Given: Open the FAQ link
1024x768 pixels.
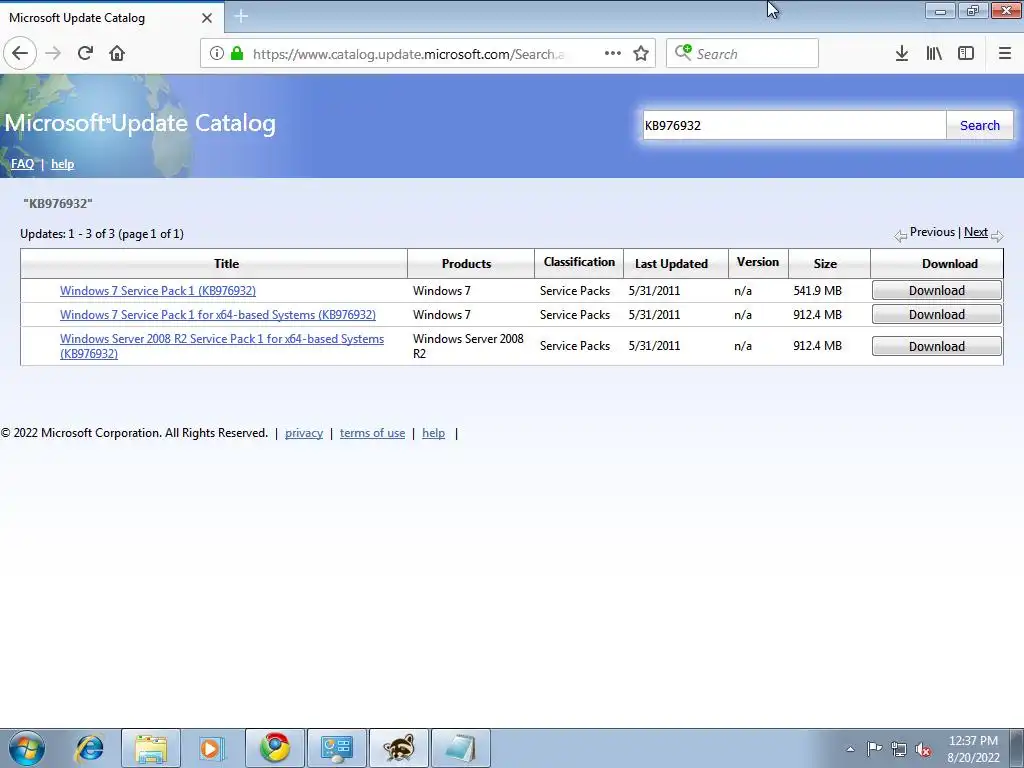Looking at the screenshot, I should [22, 164].
